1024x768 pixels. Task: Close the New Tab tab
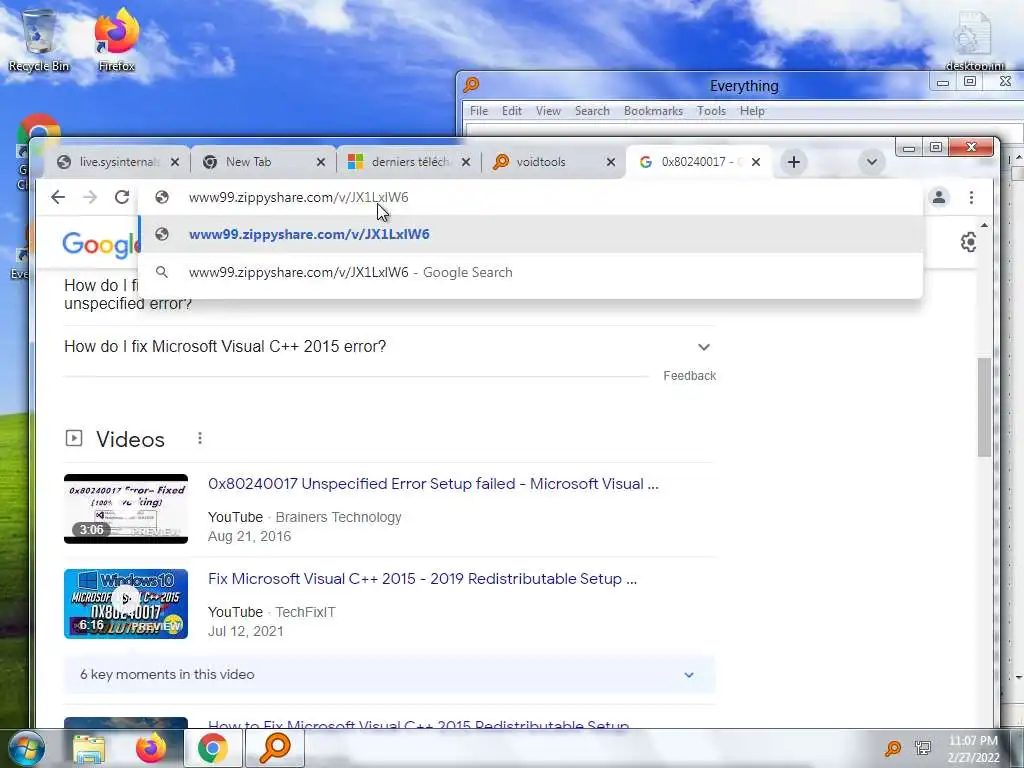point(321,162)
